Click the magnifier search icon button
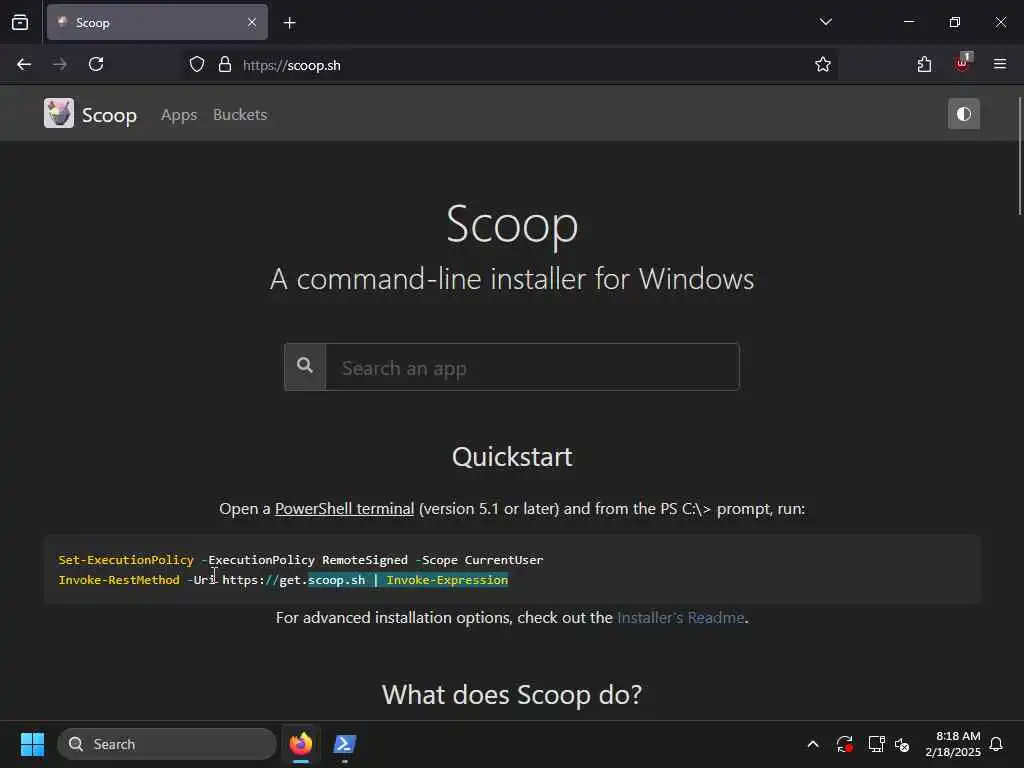This screenshot has width=1024, height=768. [305, 366]
